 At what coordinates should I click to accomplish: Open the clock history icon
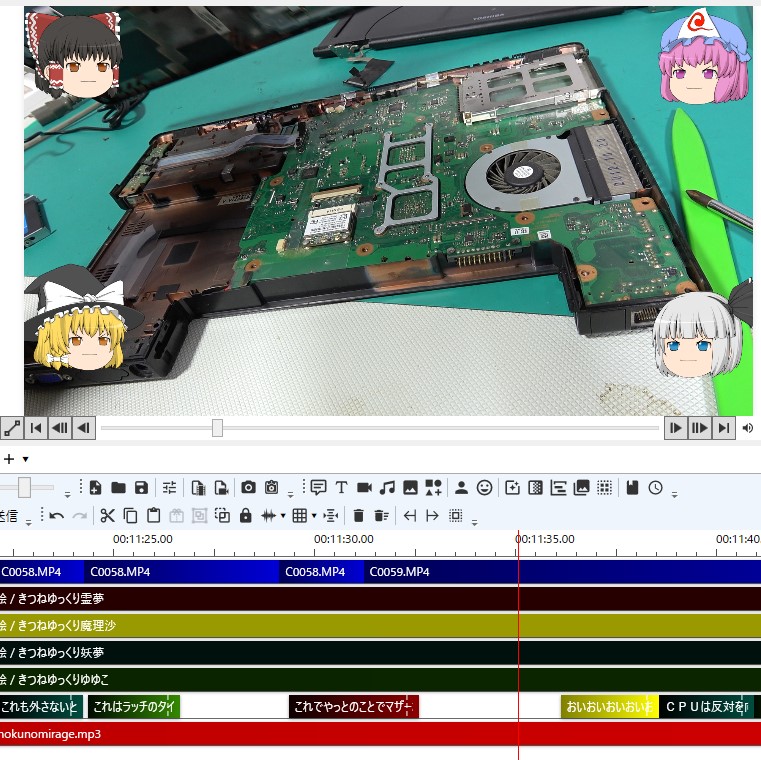click(x=656, y=487)
